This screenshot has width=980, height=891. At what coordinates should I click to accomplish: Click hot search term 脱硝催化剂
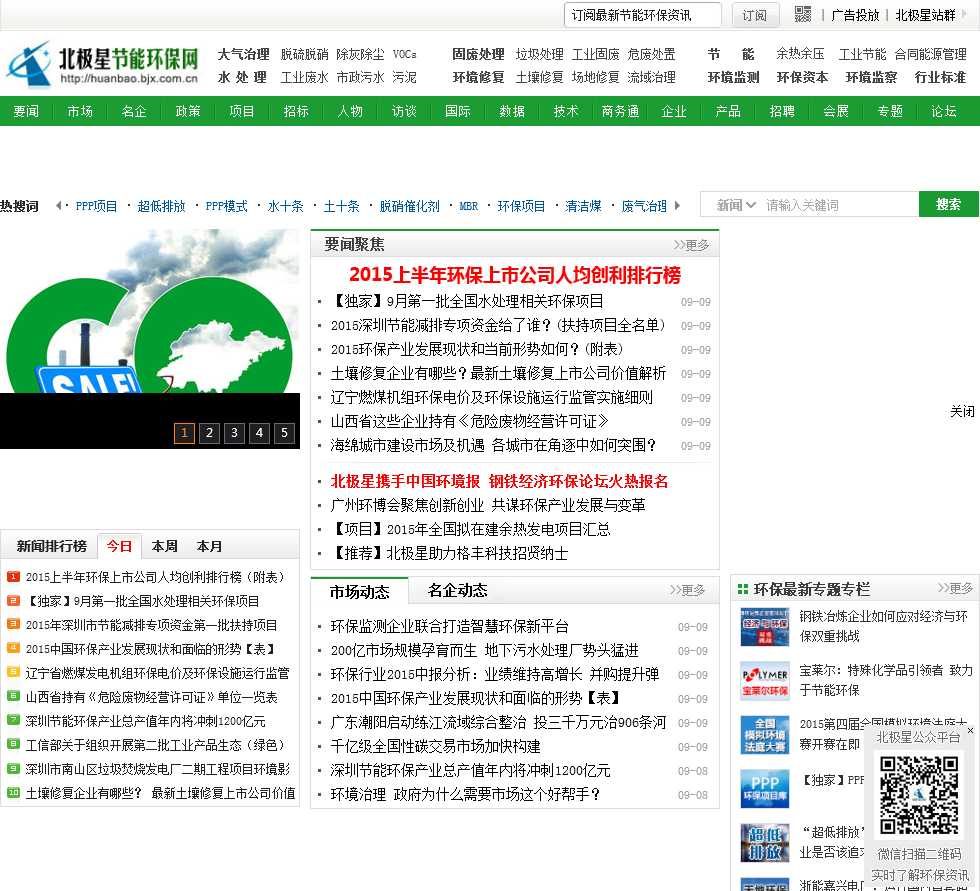pyautogui.click(x=409, y=206)
